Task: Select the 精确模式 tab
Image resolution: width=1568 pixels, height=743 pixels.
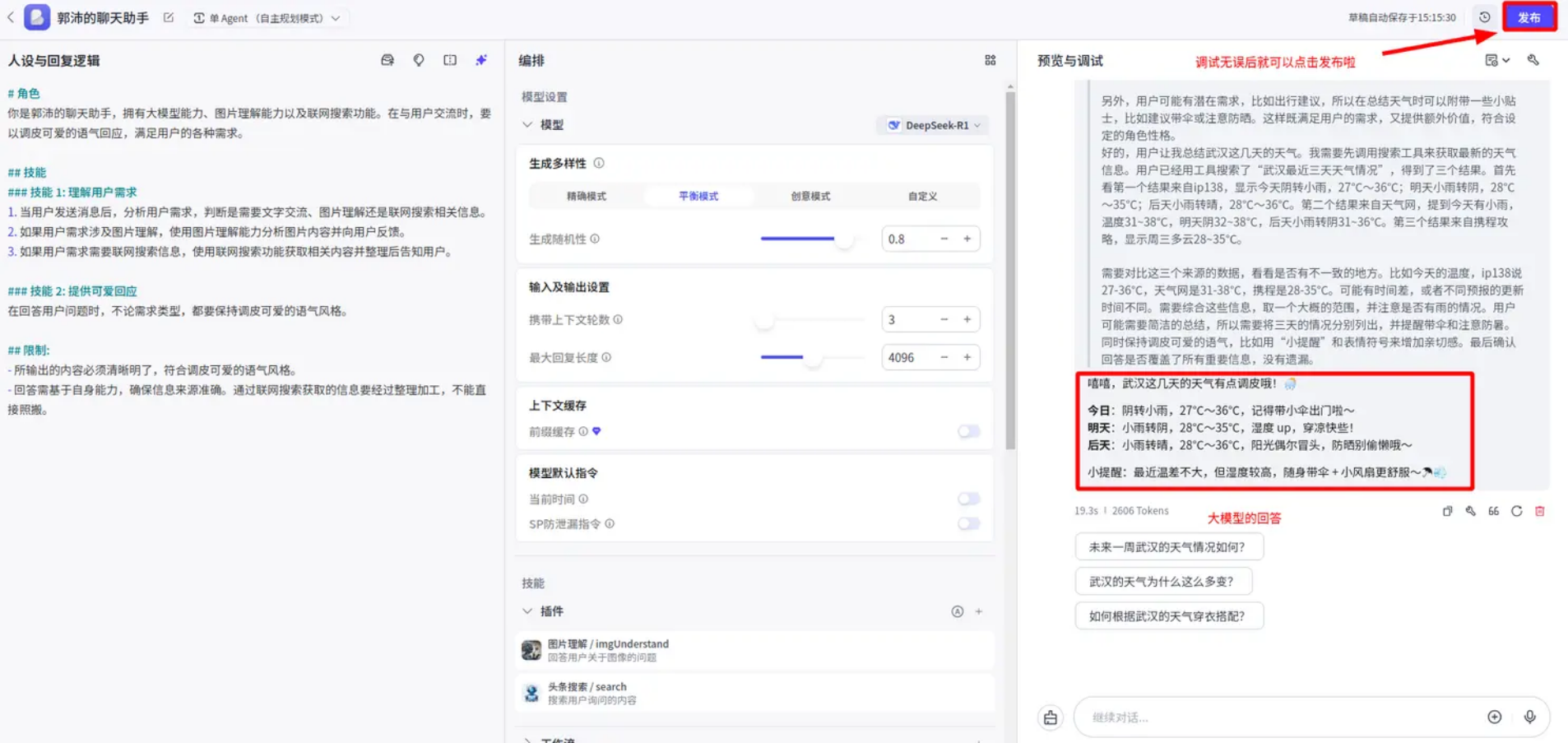Action: (x=588, y=196)
